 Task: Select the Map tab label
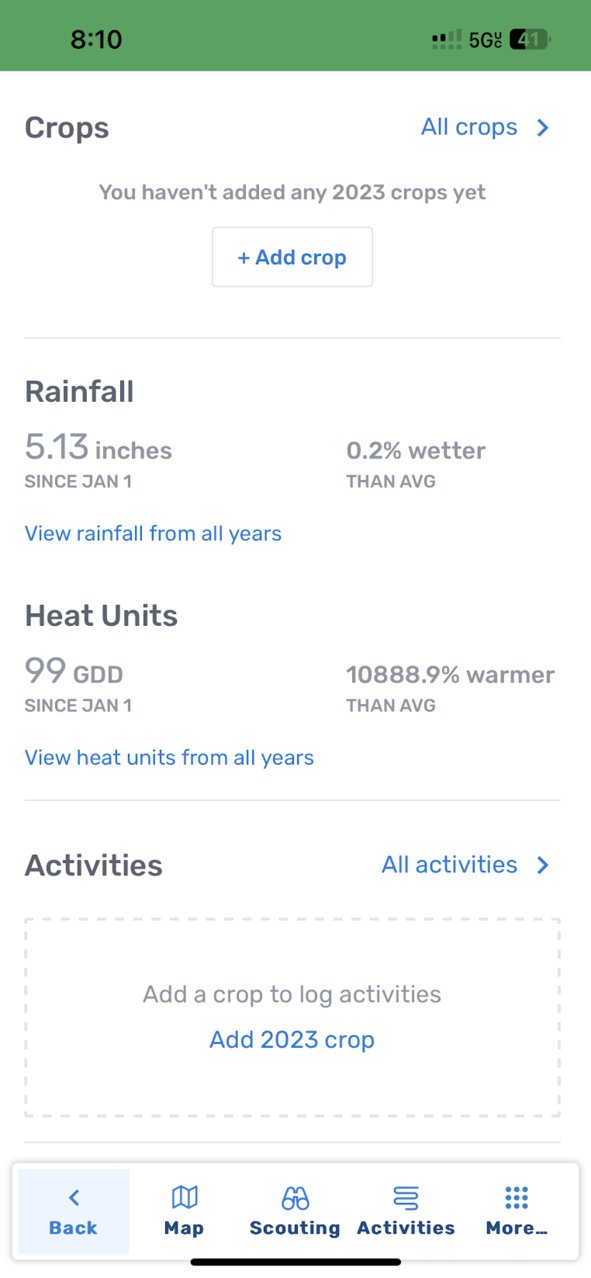point(184,1228)
